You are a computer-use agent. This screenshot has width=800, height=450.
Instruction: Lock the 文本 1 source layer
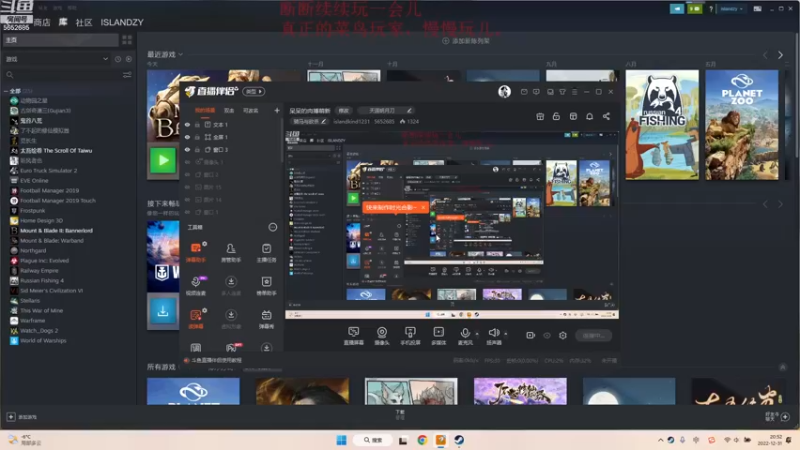coord(197,124)
